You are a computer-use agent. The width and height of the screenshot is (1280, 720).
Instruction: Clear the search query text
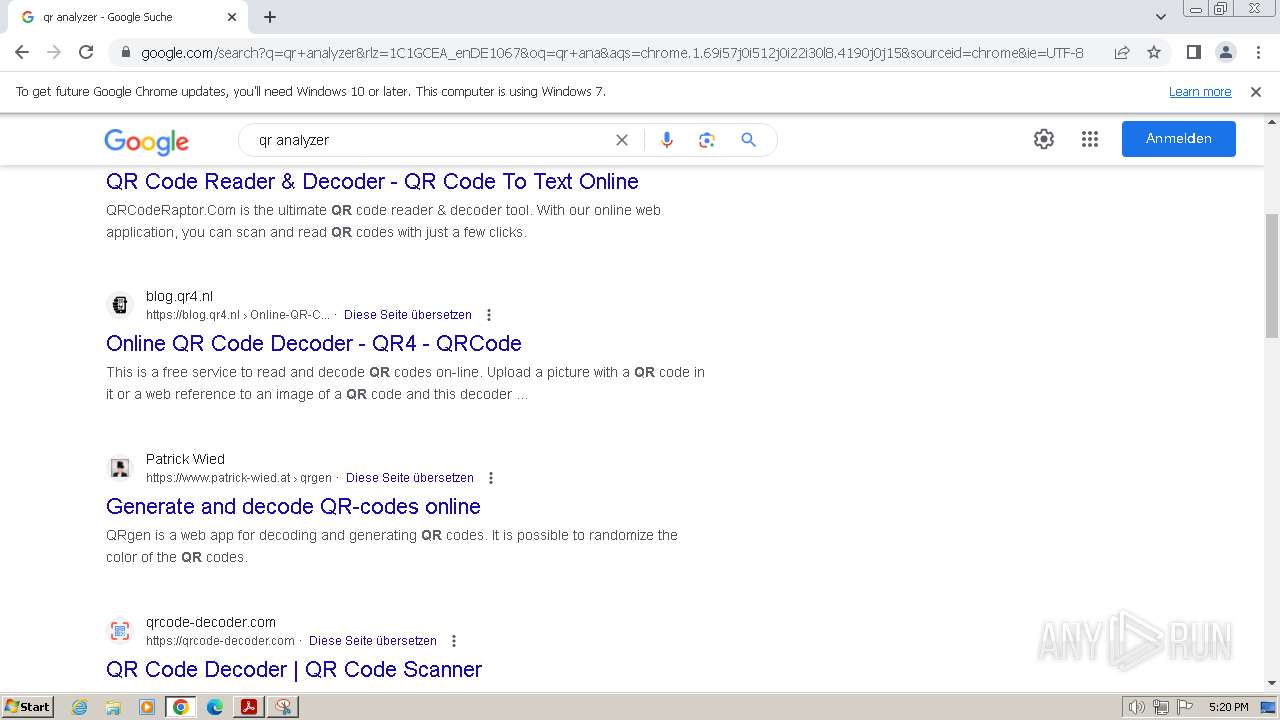tap(622, 140)
